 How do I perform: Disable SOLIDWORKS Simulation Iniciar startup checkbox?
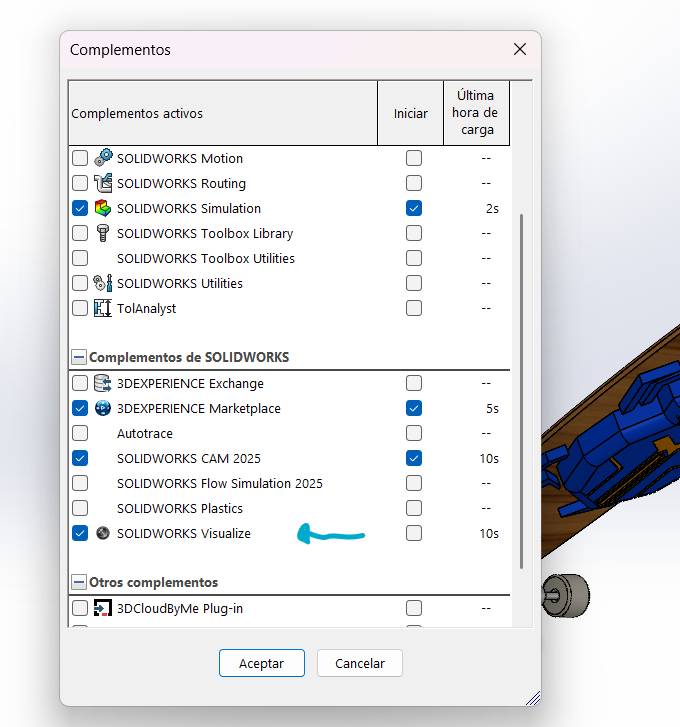point(414,208)
